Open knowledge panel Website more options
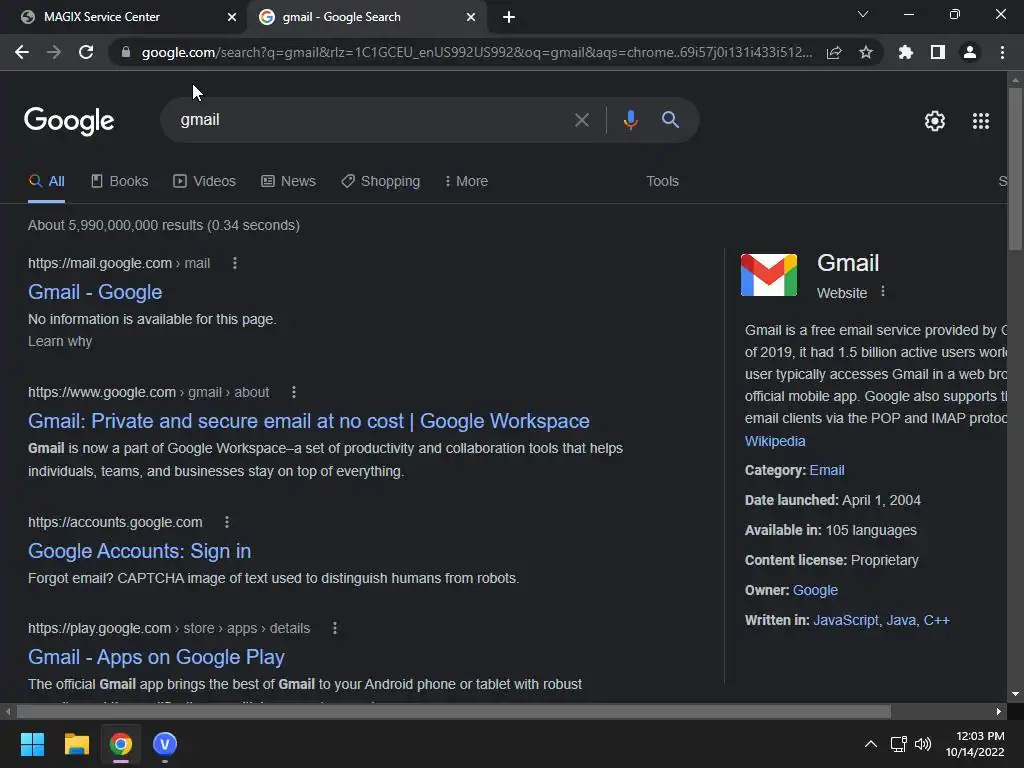The height and width of the screenshot is (768, 1024). tap(883, 292)
